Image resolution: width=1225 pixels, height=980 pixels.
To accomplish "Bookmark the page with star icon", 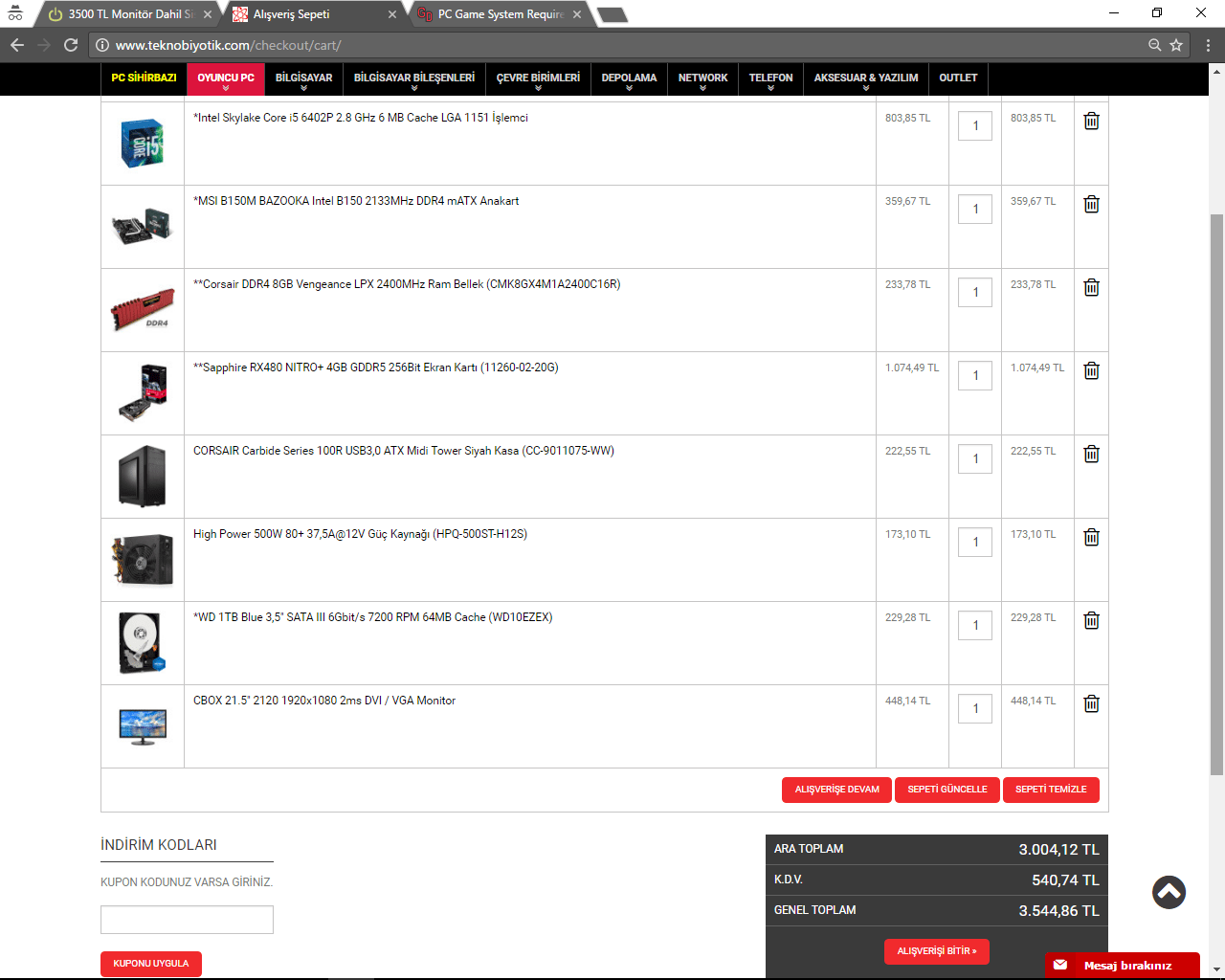I will (x=1175, y=44).
